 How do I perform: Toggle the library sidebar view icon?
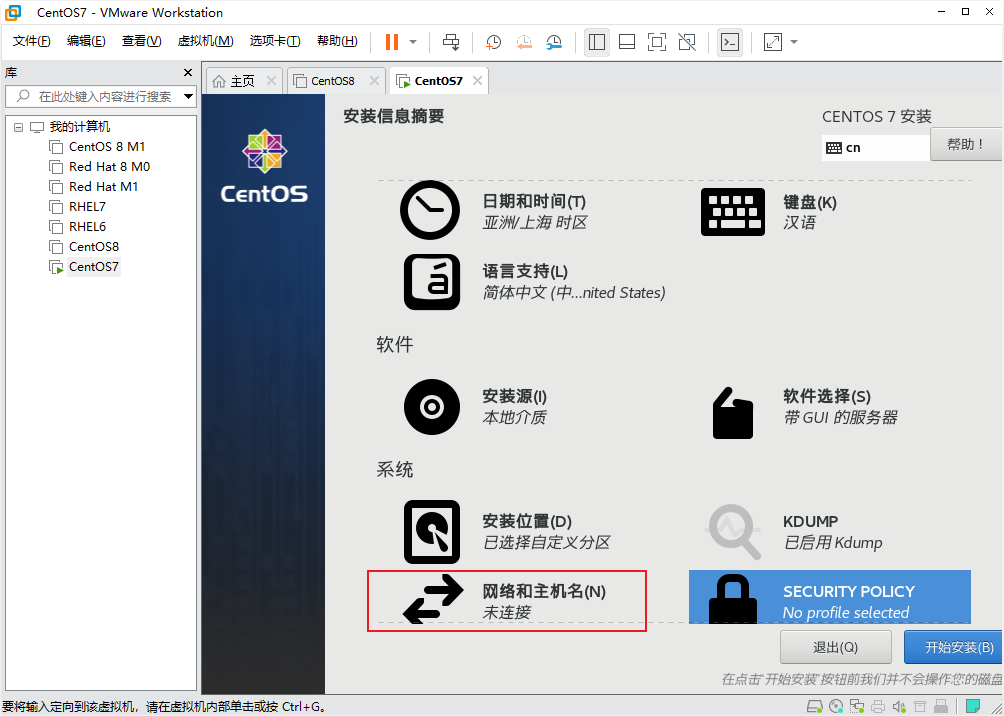click(x=597, y=42)
